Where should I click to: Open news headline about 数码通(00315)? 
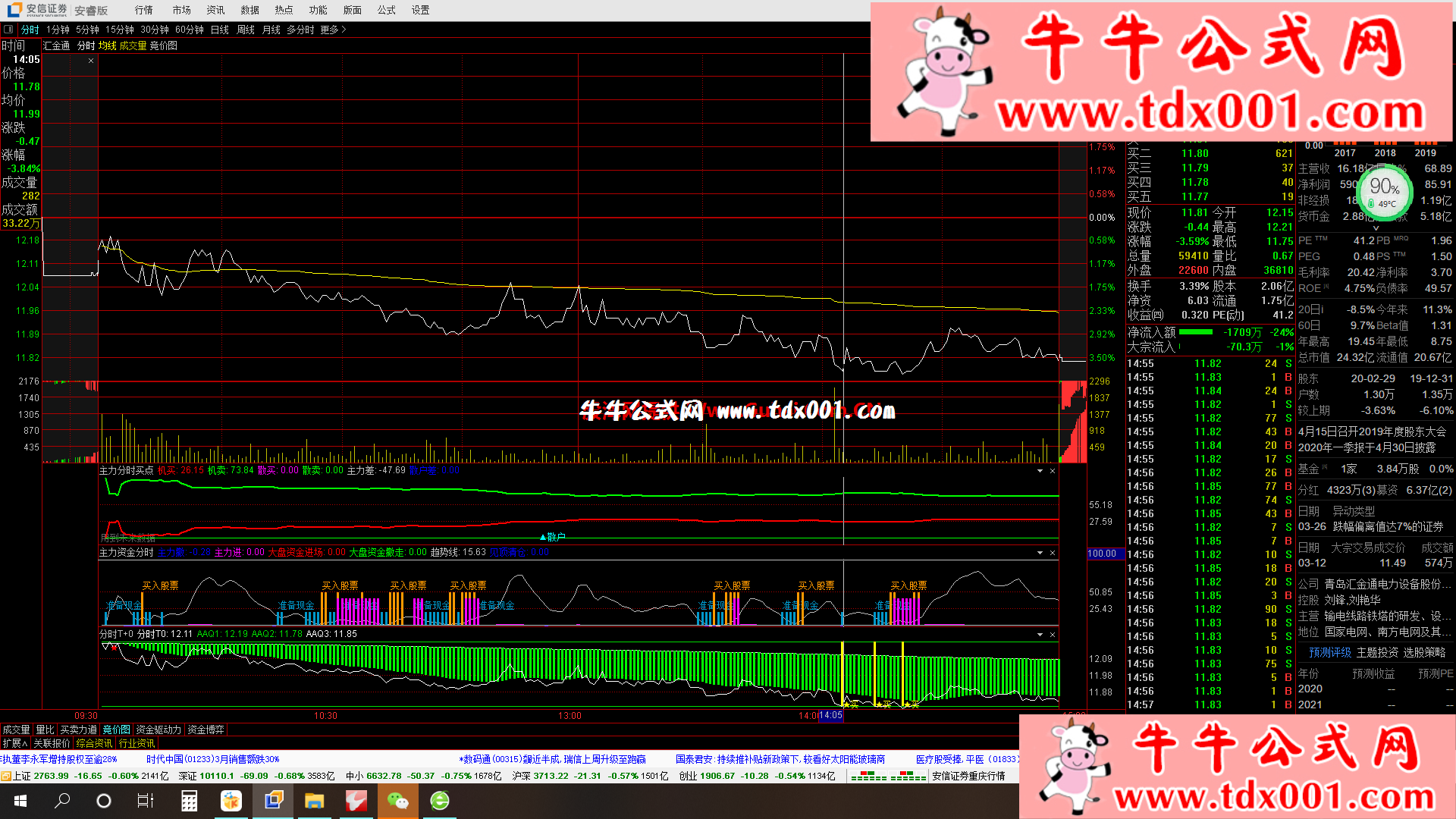pyautogui.click(x=553, y=759)
